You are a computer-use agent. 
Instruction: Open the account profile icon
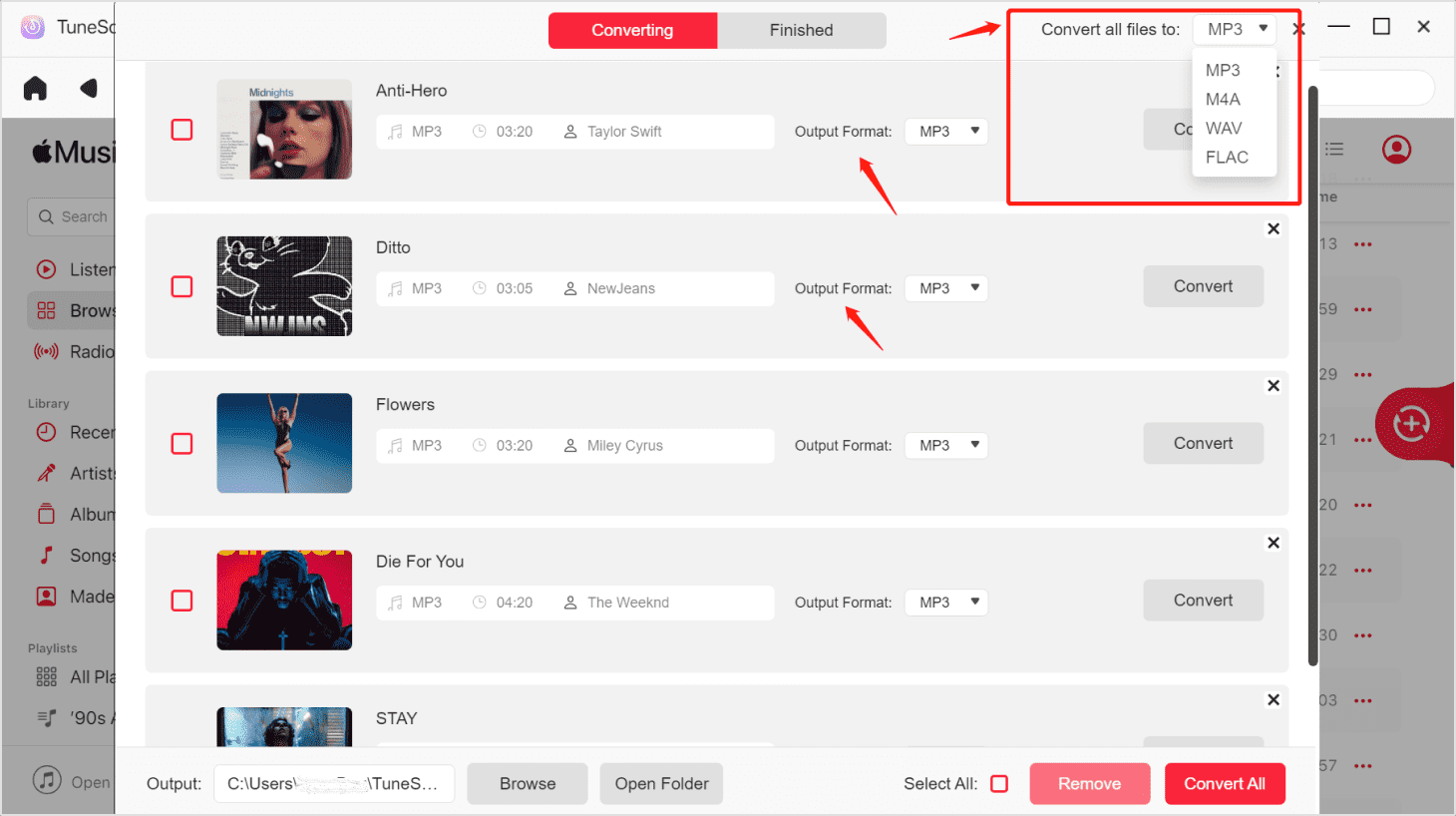point(1396,150)
